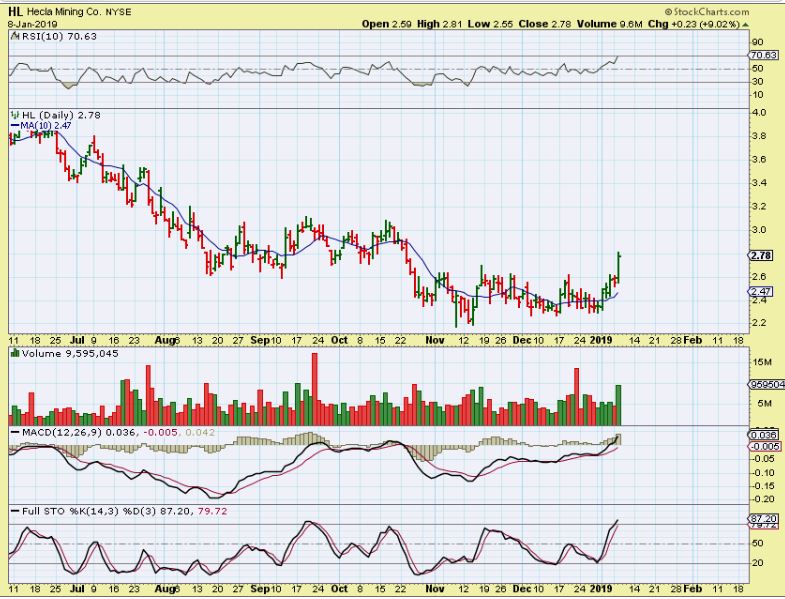Screen dimensions: 785x599
Task: Click the HL (Daily) 2.78 legend label
Action: (61, 115)
